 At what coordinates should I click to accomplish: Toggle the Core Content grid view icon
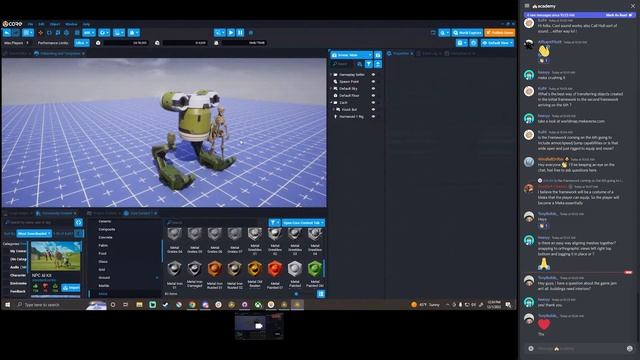tap(321, 293)
